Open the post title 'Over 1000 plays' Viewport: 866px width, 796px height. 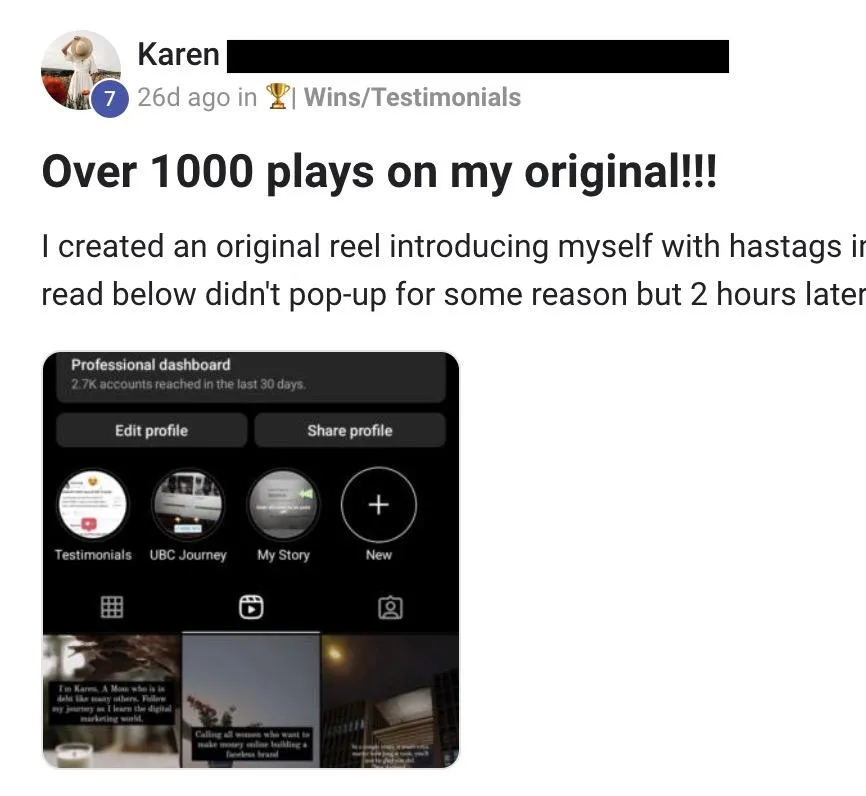click(379, 172)
